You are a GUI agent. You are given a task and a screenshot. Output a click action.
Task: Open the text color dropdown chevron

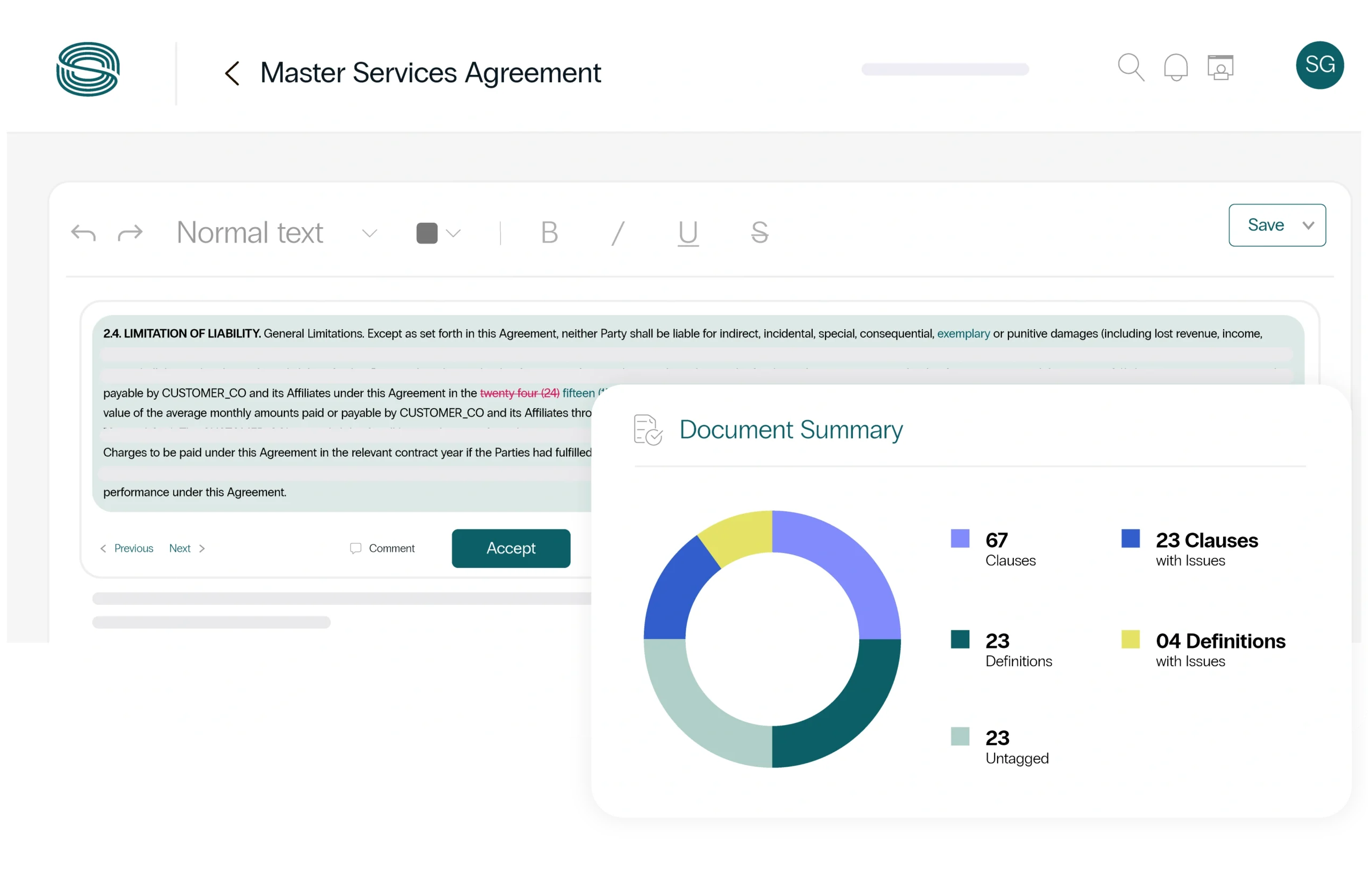pos(454,233)
